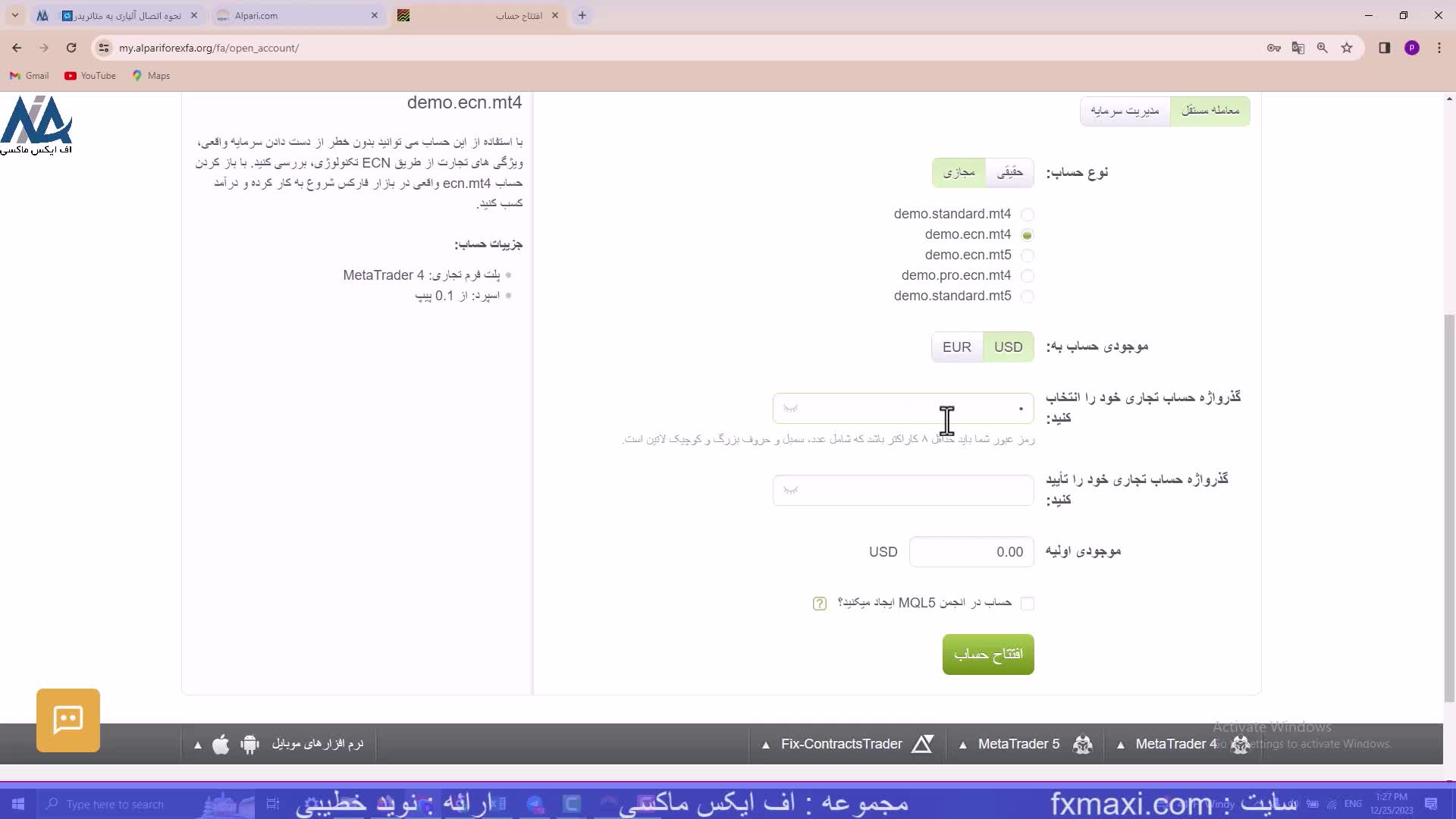Open the password key icon in address bar
1456x819 pixels.
[x=1274, y=48]
